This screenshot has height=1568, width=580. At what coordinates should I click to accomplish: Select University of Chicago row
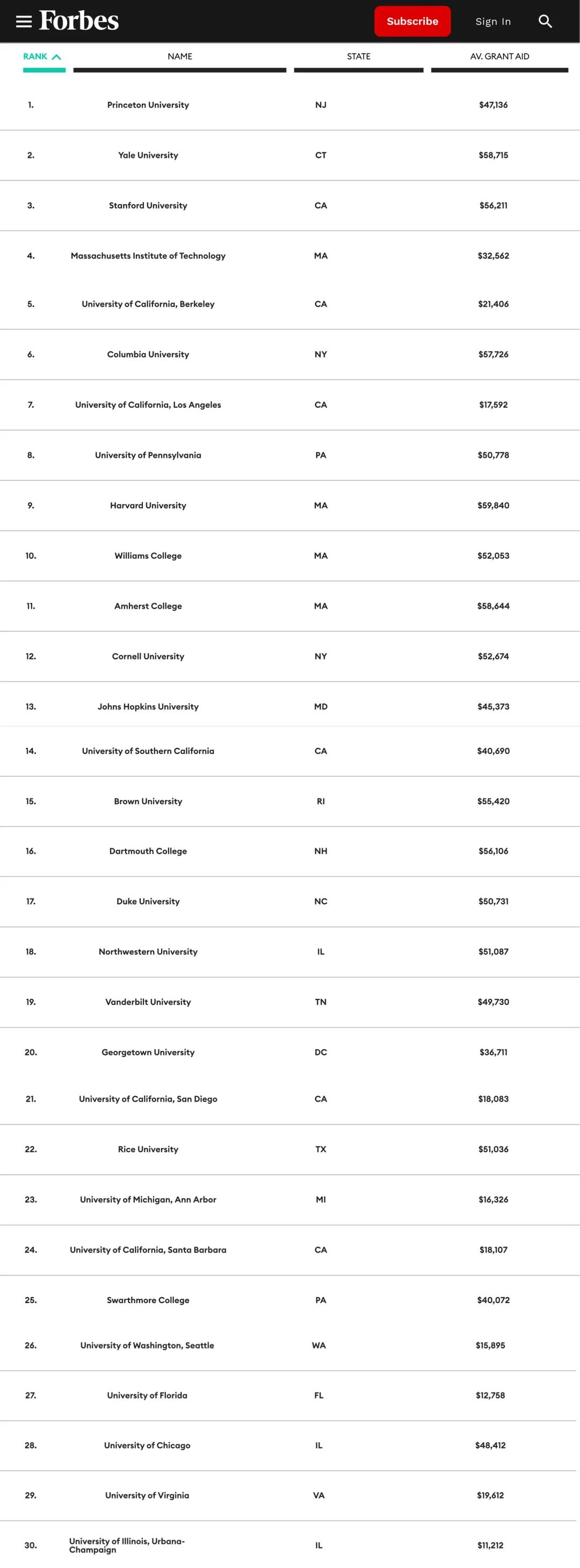[x=147, y=1445]
